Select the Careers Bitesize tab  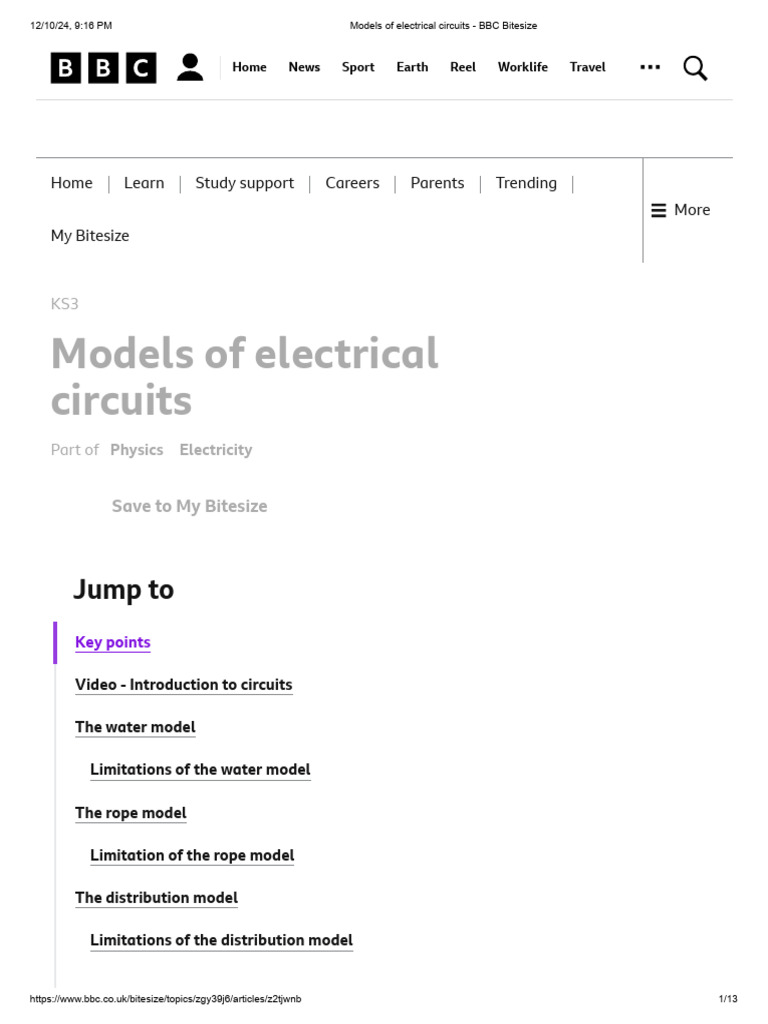[x=352, y=183]
